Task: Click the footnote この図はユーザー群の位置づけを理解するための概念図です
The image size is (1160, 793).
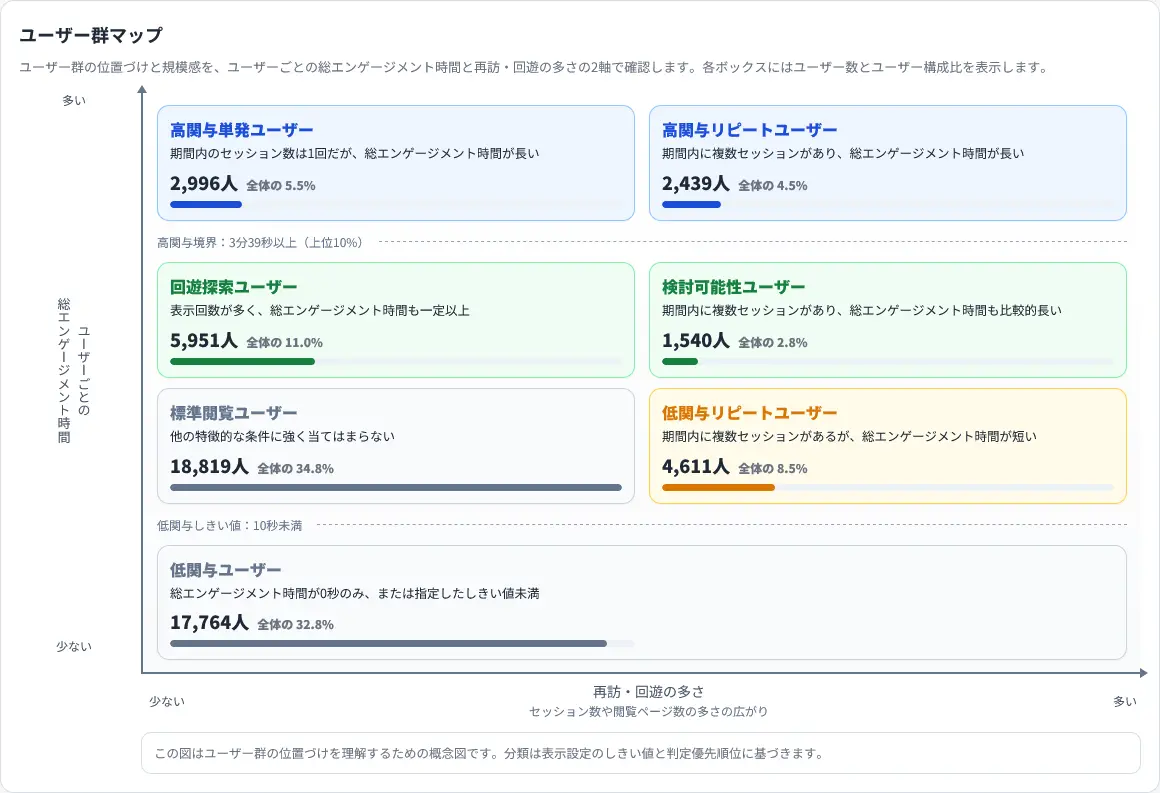Action: (488, 754)
